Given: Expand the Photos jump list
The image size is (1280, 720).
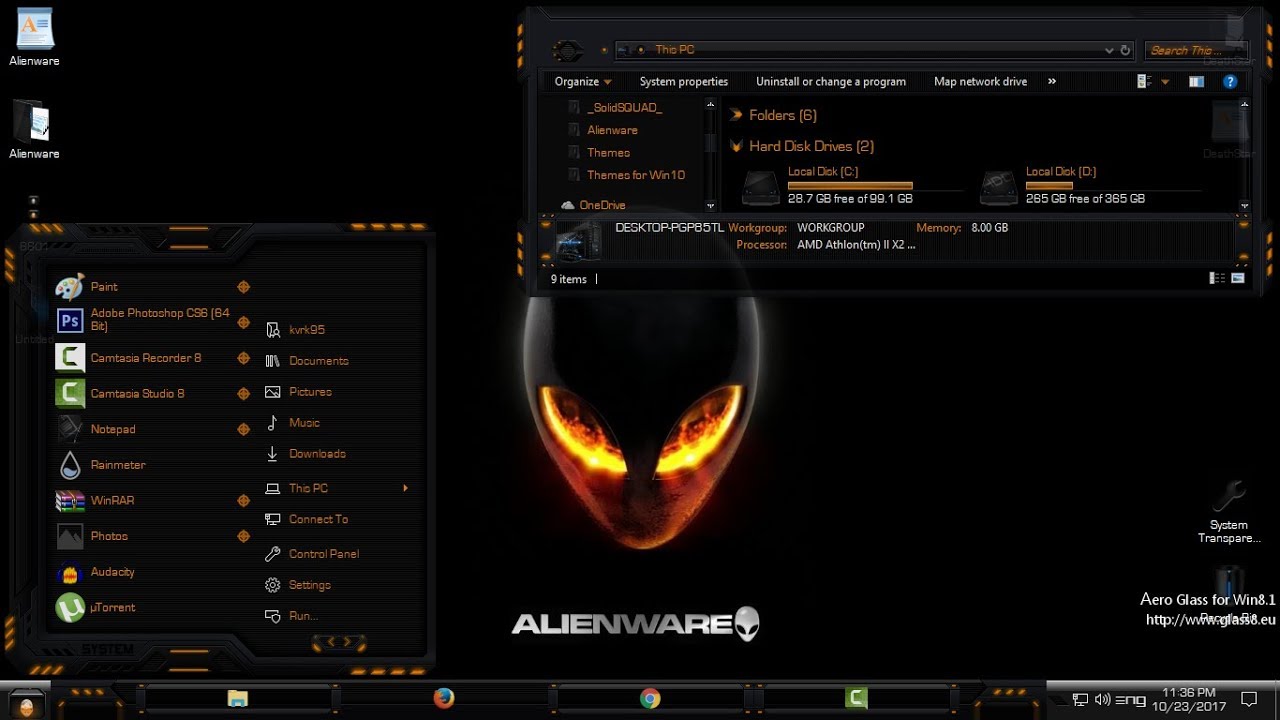Looking at the screenshot, I should pyautogui.click(x=243, y=536).
